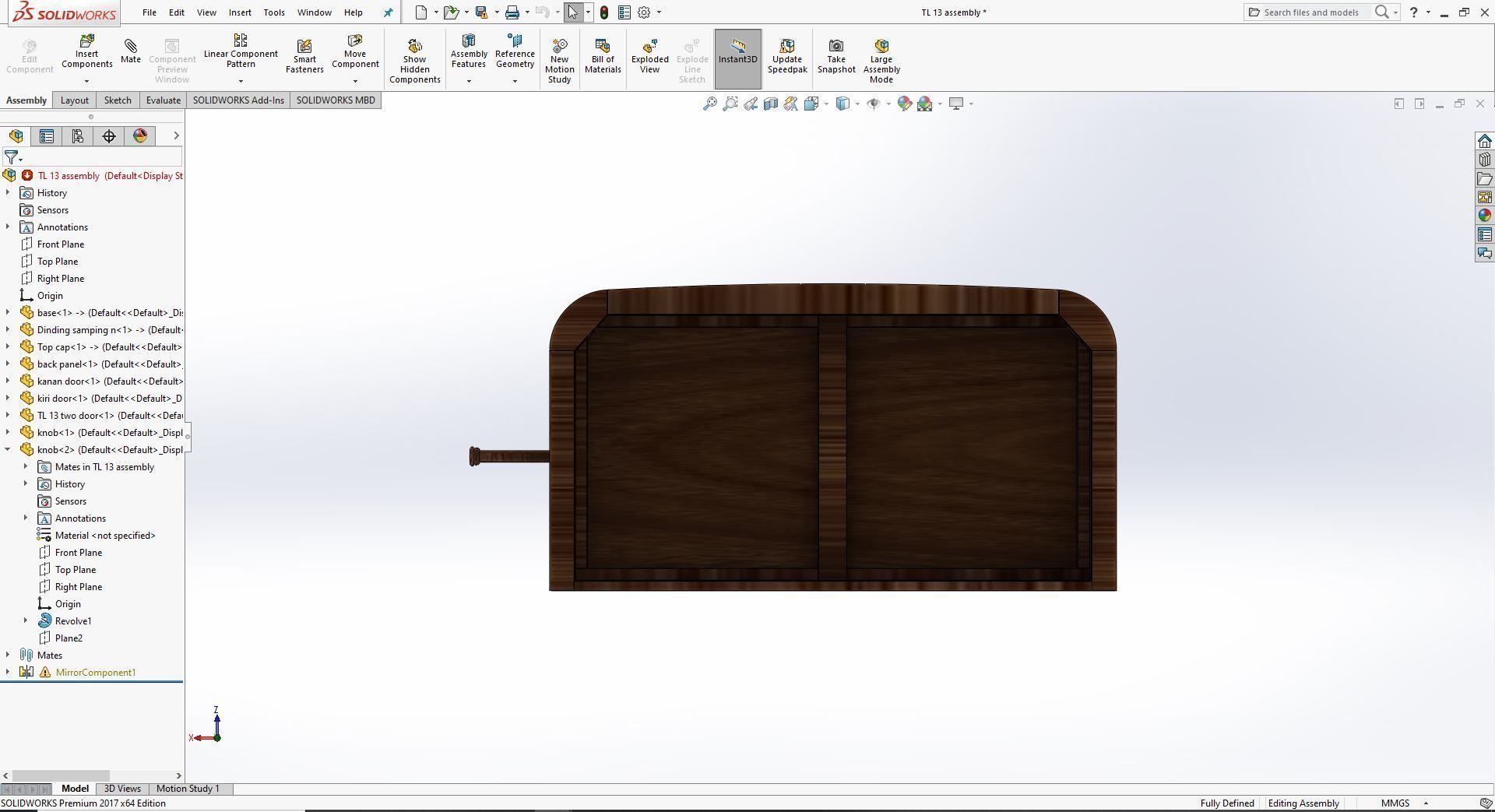1495x812 pixels.
Task: Switch to the Evaluate tab
Action: point(164,100)
